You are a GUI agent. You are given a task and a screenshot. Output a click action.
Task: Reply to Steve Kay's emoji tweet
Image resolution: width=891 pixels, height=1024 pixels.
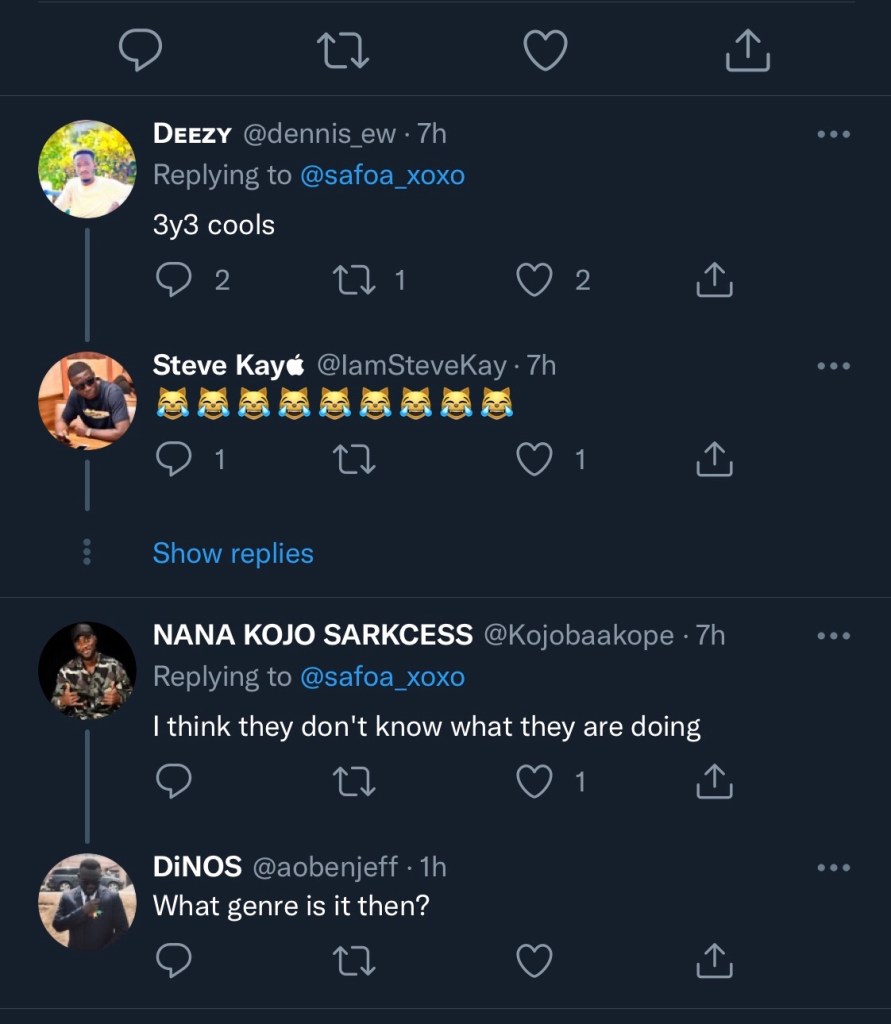click(175, 460)
